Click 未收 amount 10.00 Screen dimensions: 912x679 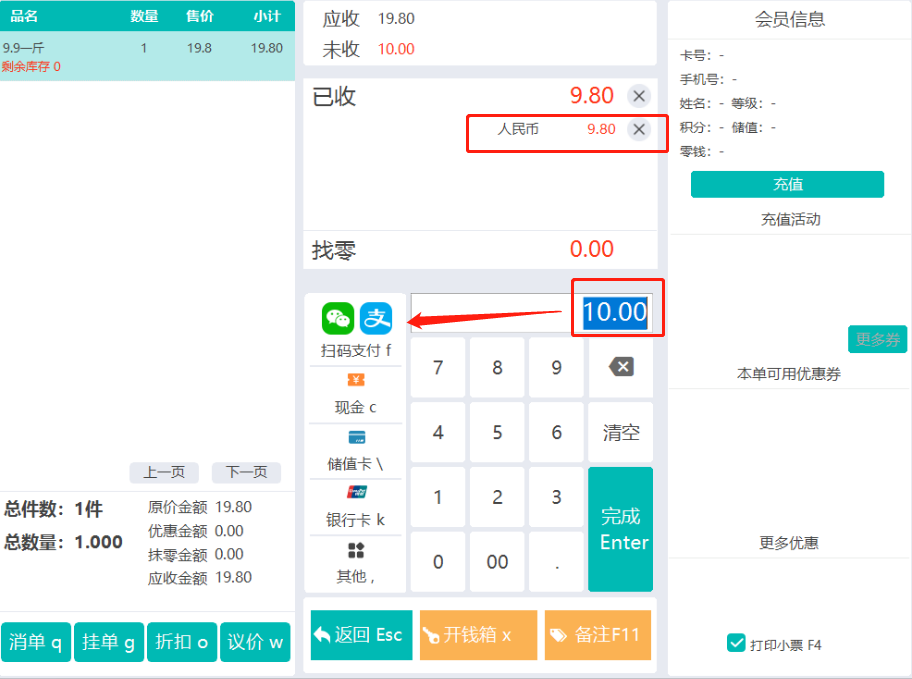click(396, 49)
